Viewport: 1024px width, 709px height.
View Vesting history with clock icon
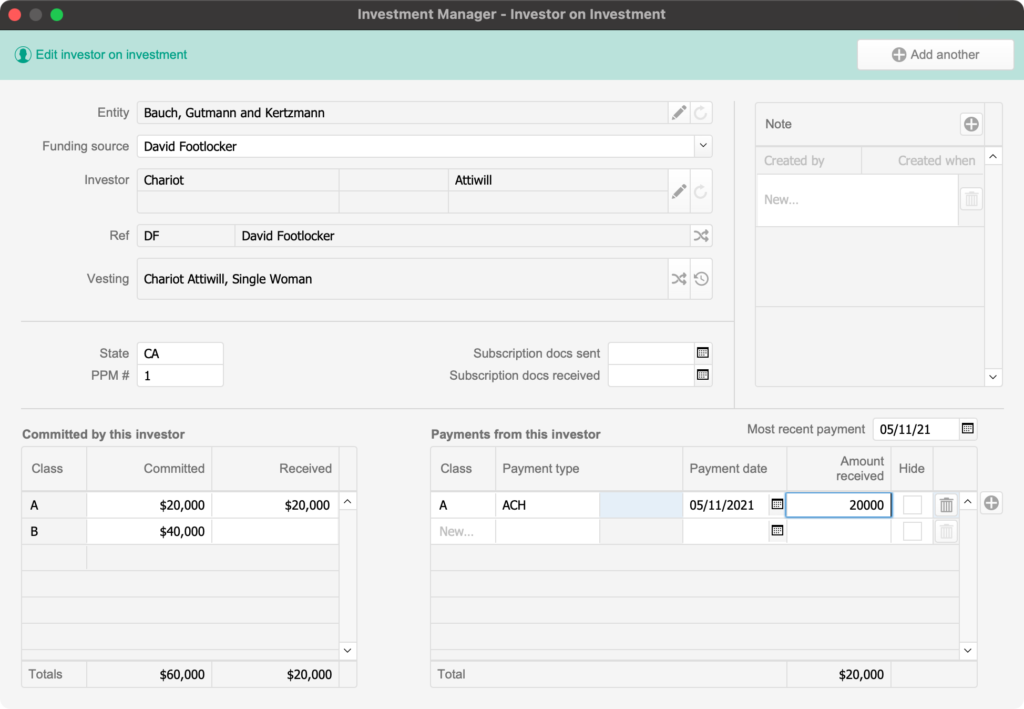click(701, 278)
